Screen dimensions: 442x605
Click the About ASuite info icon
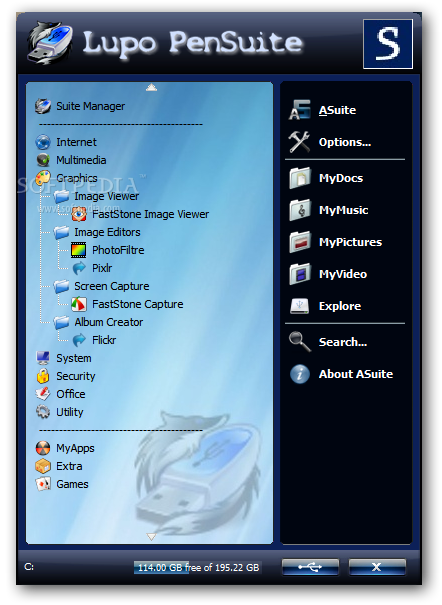click(x=300, y=374)
